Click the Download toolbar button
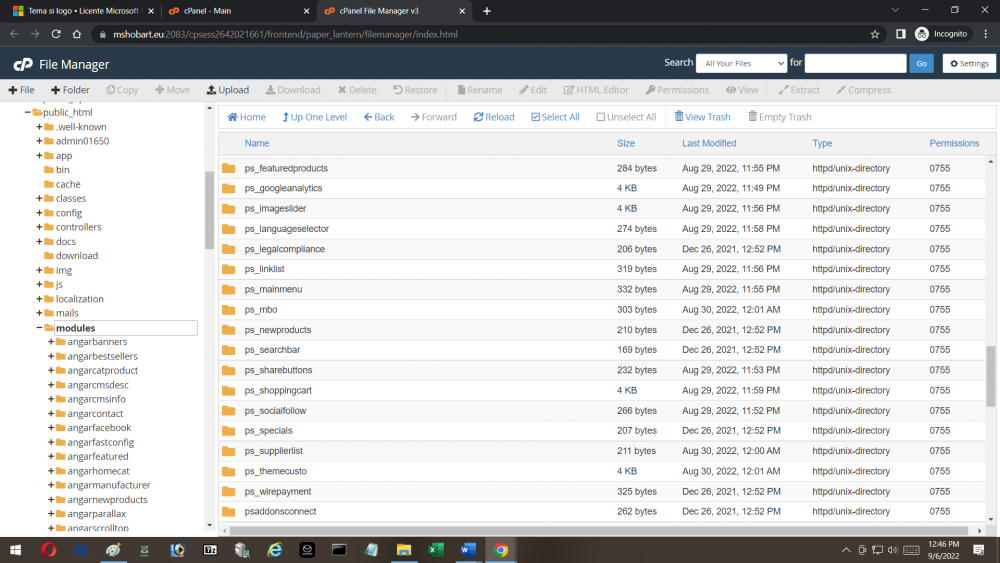The width and height of the screenshot is (1000, 563). pyautogui.click(x=293, y=90)
